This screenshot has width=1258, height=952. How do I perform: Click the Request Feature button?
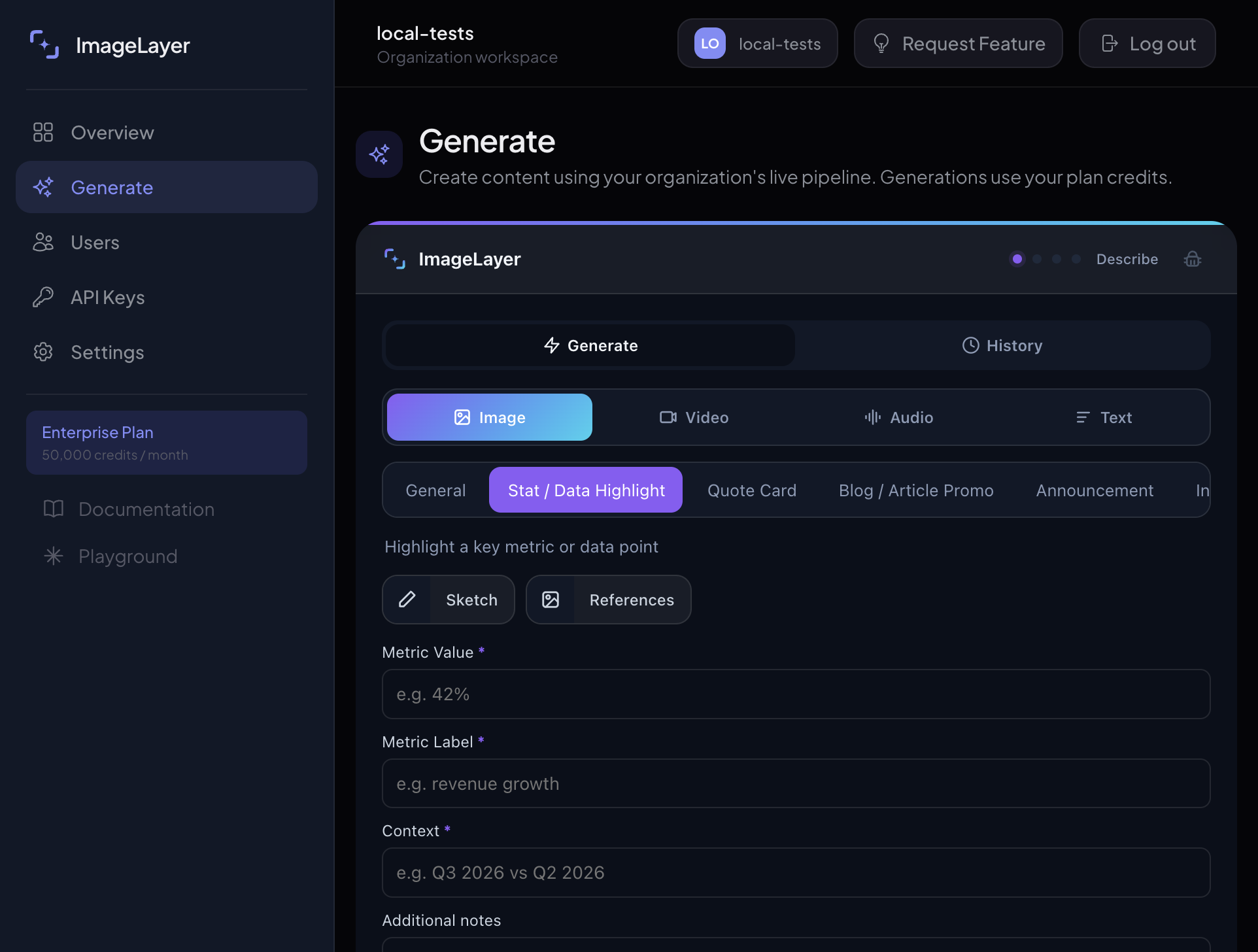pyautogui.click(x=959, y=43)
